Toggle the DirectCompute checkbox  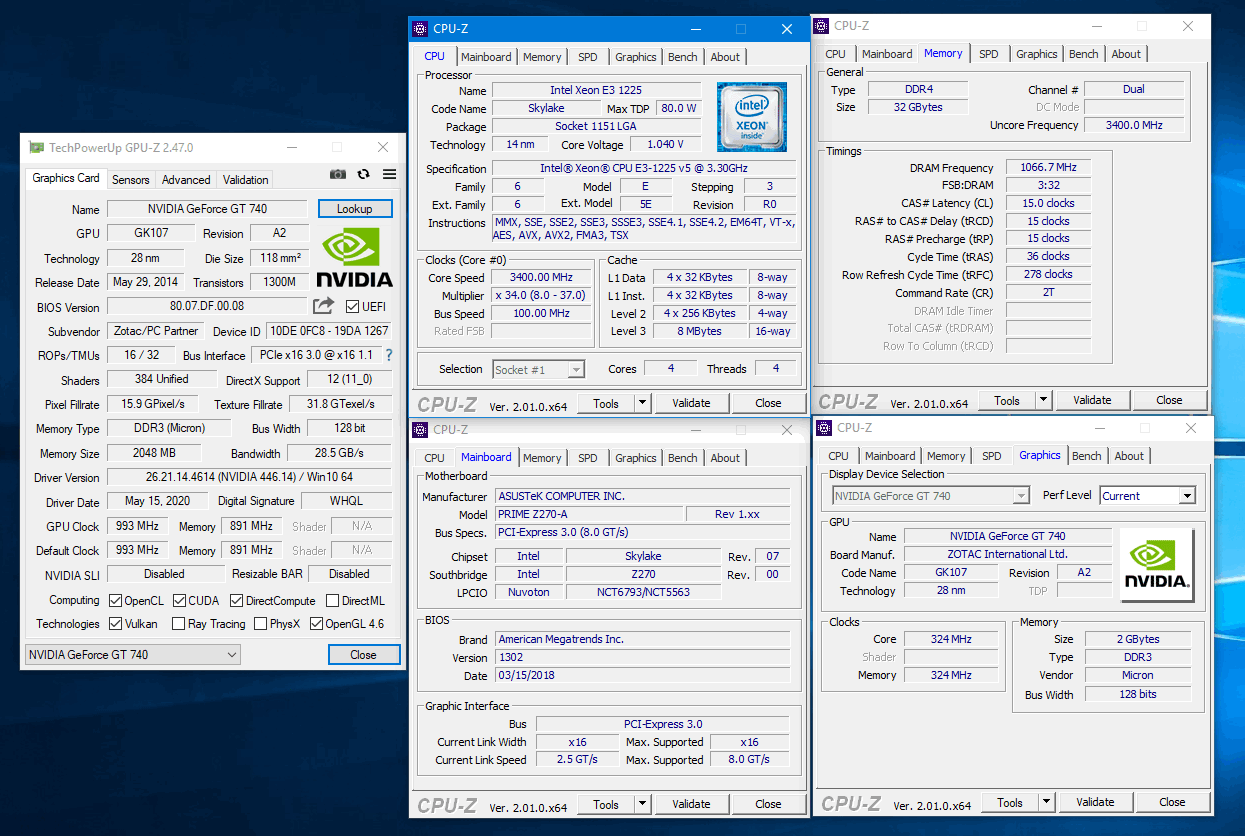click(236, 601)
